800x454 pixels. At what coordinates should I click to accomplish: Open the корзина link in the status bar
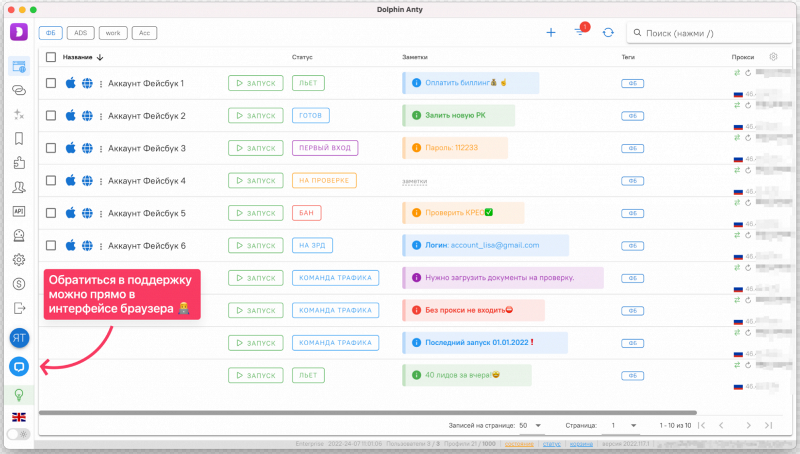pos(581,444)
